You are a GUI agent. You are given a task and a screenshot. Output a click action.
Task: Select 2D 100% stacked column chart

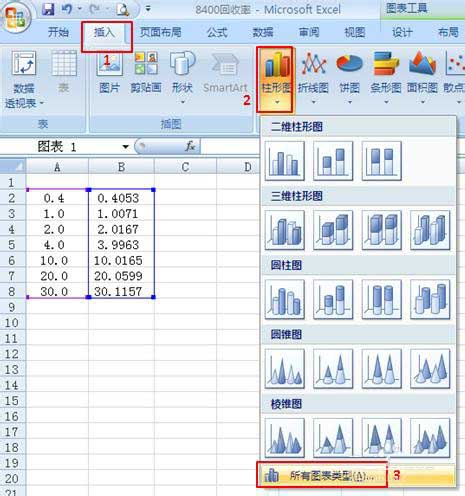382,161
